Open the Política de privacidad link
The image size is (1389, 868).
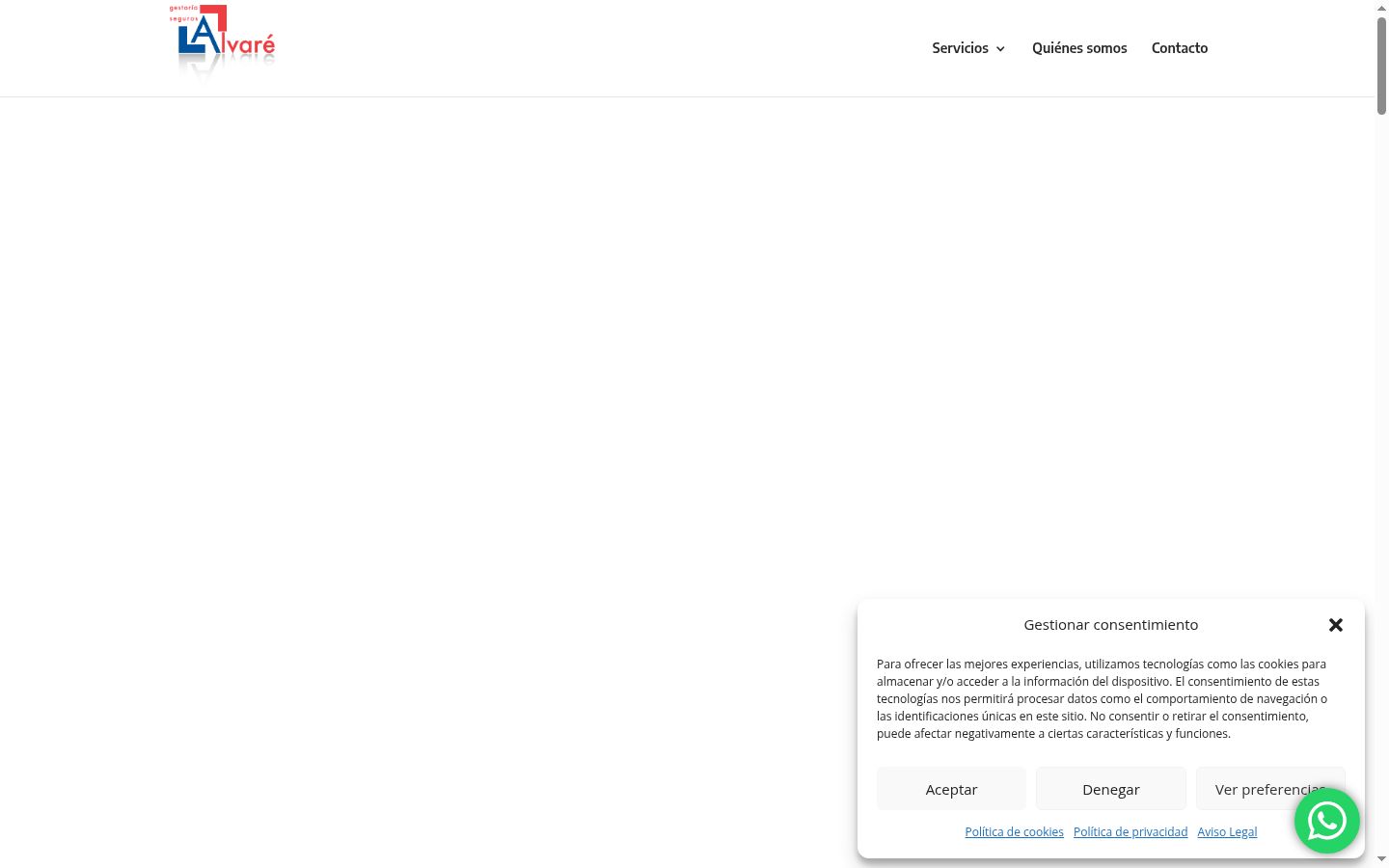(x=1130, y=831)
